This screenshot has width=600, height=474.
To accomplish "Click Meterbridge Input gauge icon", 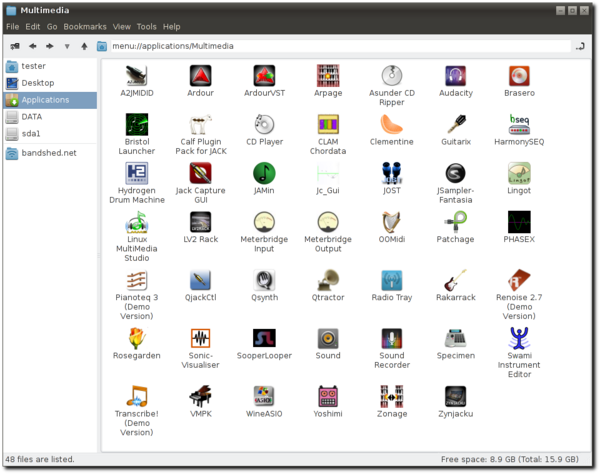I will coord(264,222).
